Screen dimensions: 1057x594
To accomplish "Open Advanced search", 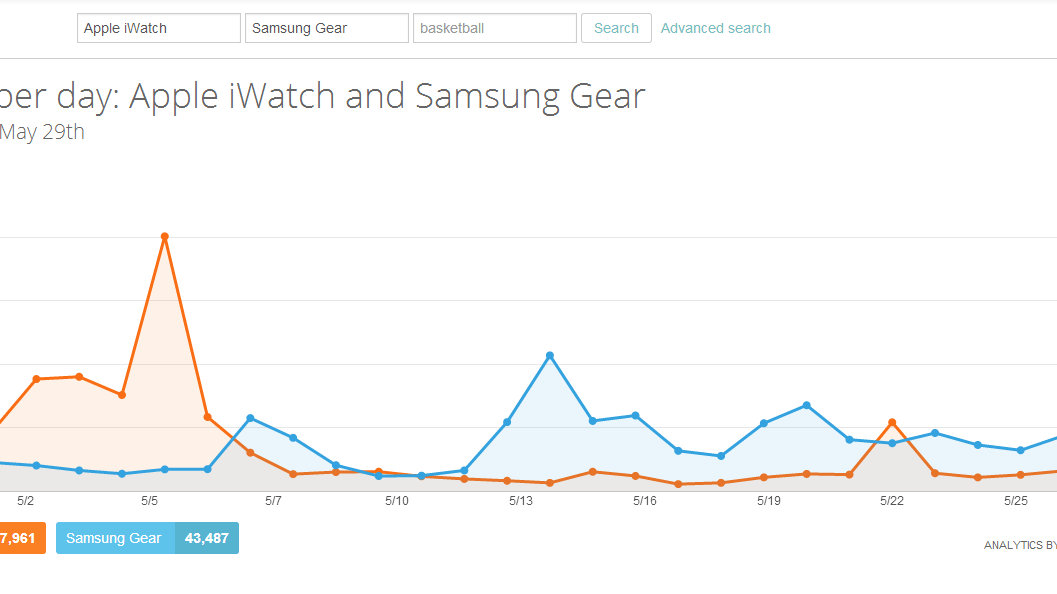I will (x=715, y=27).
